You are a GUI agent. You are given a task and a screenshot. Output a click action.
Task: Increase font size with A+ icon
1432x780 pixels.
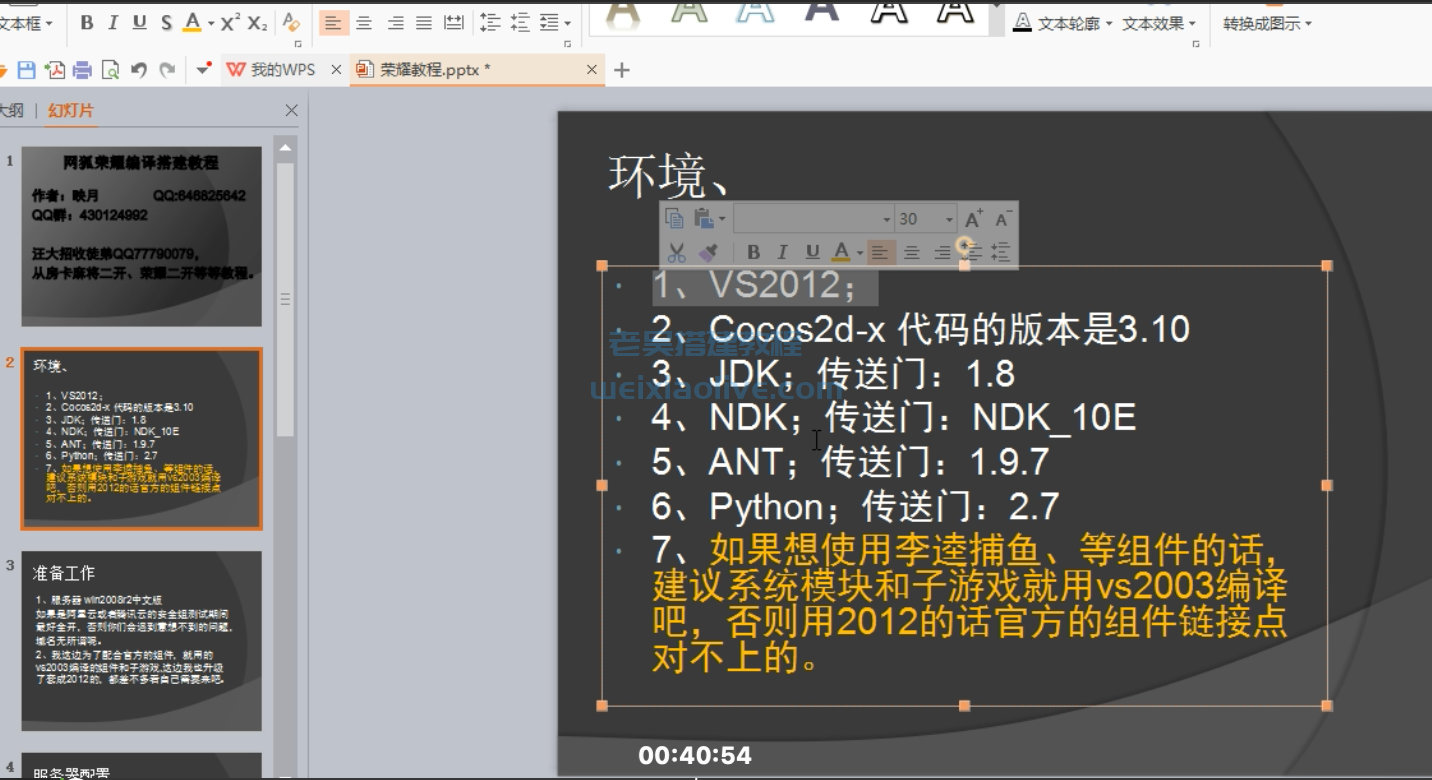[973, 218]
